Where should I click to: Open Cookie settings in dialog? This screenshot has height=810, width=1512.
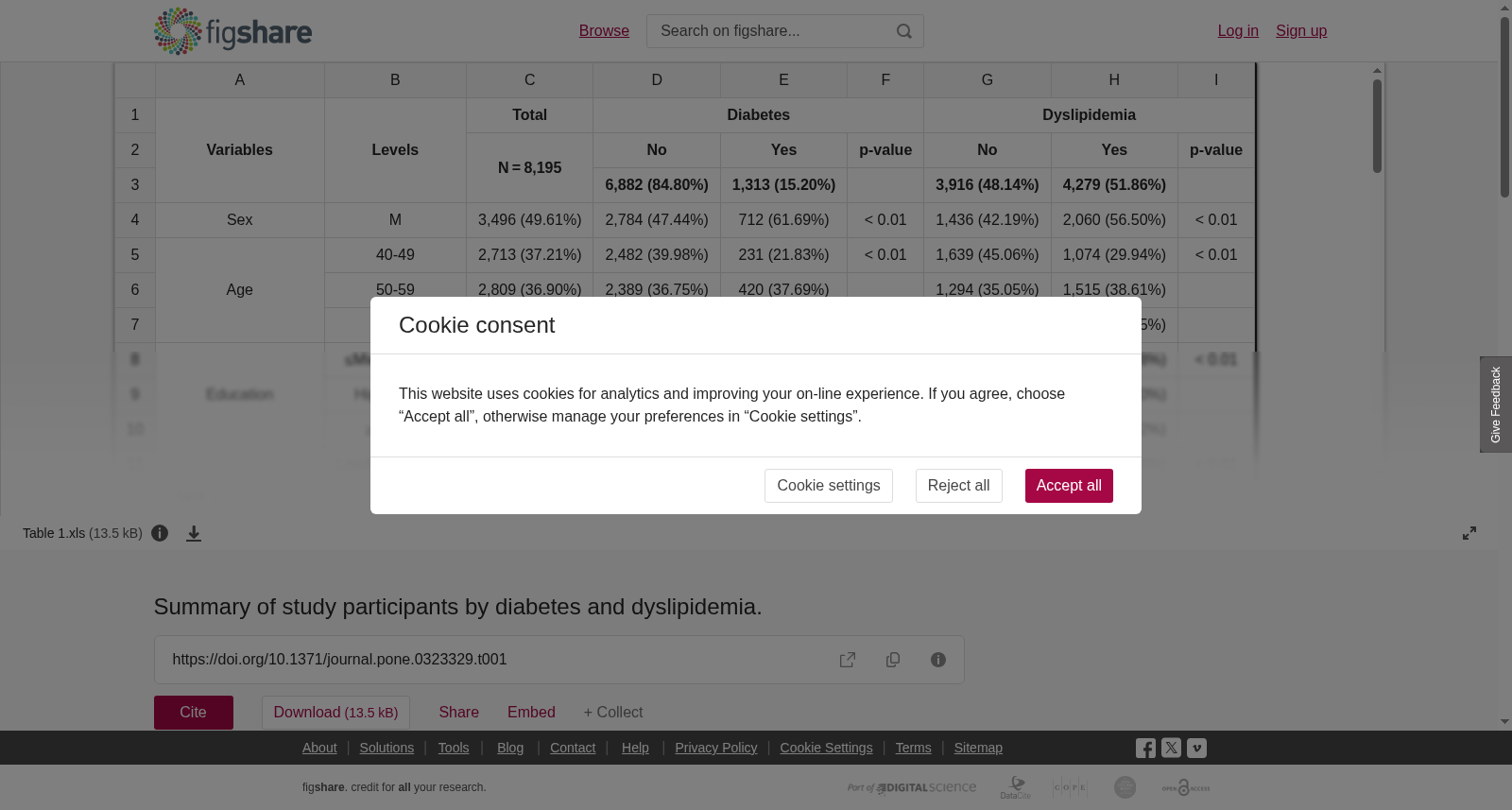pos(829,486)
